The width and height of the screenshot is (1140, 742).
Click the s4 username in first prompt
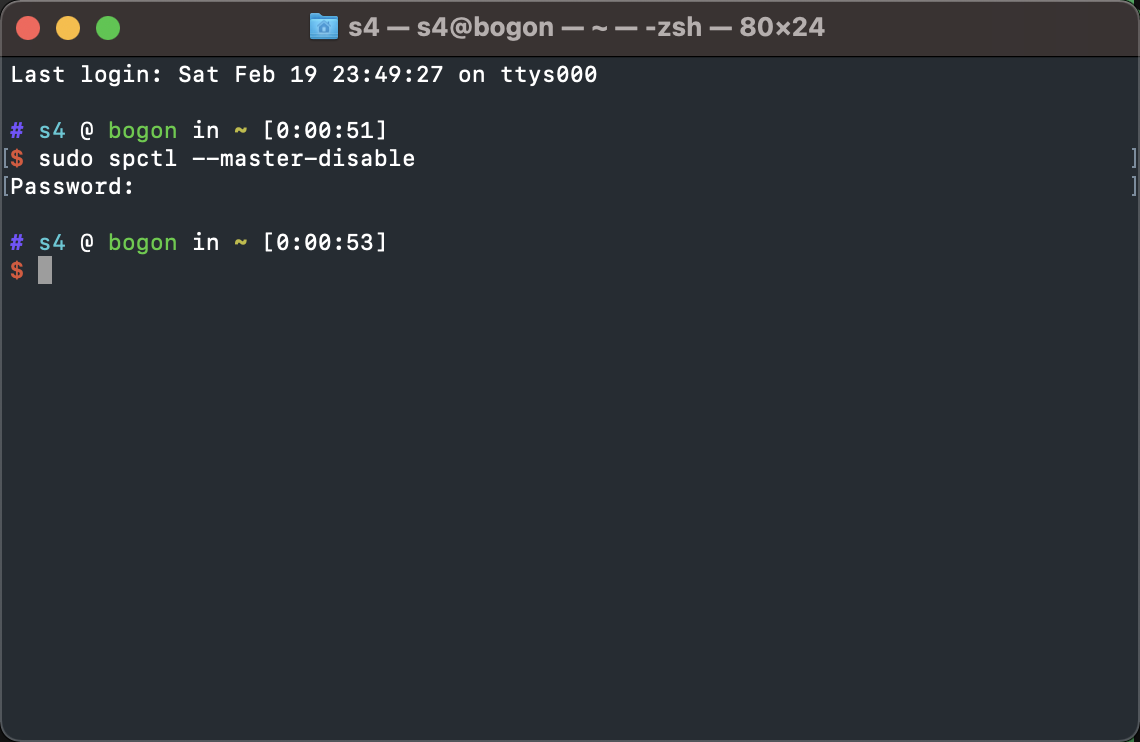pos(52,130)
